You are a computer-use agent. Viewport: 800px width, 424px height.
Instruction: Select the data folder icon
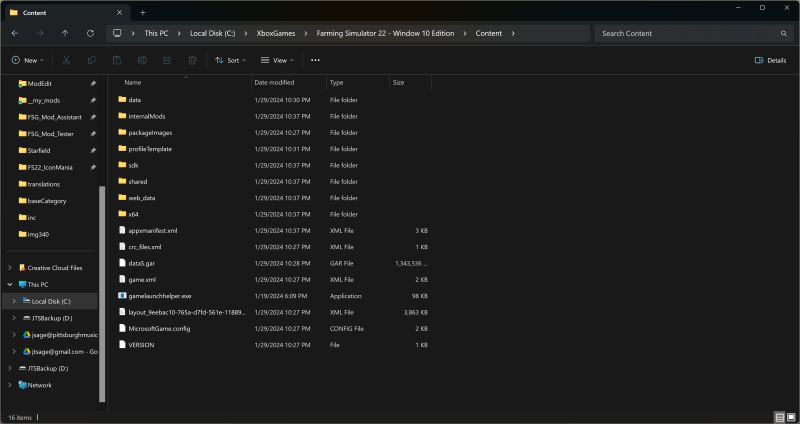coord(122,100)
